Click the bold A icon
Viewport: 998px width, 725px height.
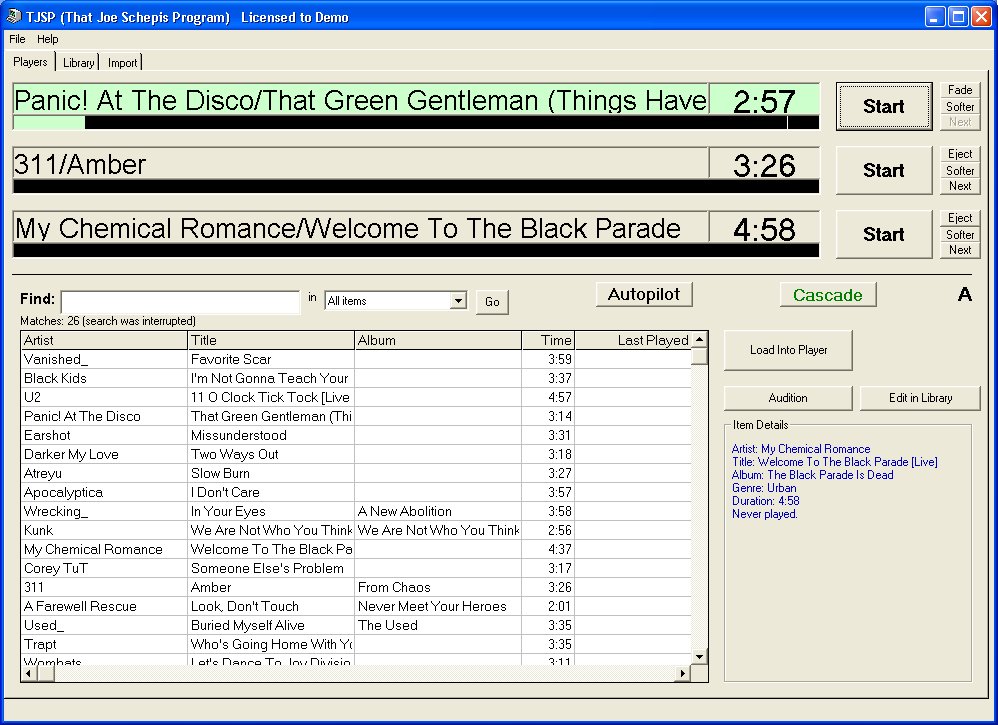point(965,294)
